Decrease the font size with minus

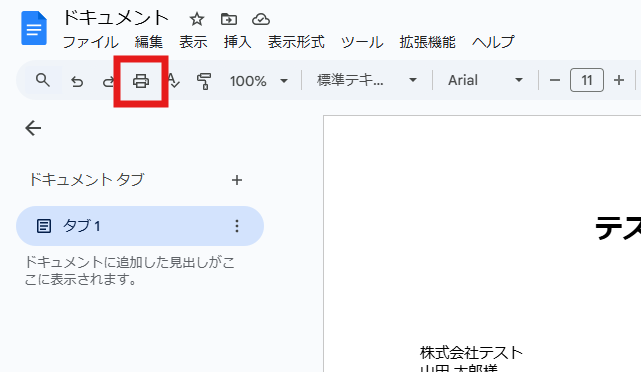pos(555,80)
